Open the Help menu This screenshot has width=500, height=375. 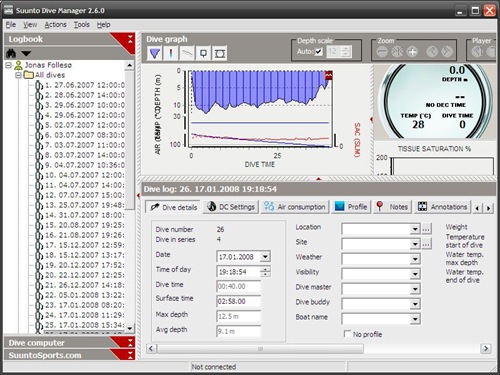pos(103,25)
